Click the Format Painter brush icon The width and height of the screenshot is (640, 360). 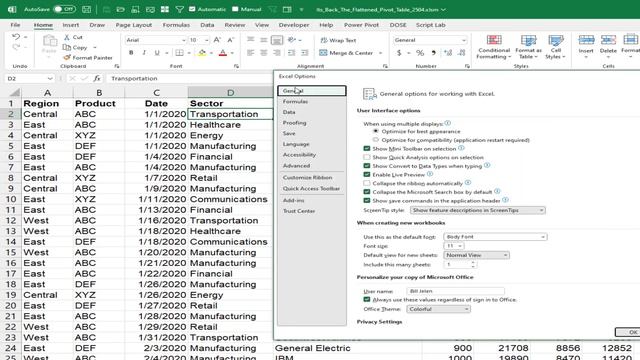[67, 58]
